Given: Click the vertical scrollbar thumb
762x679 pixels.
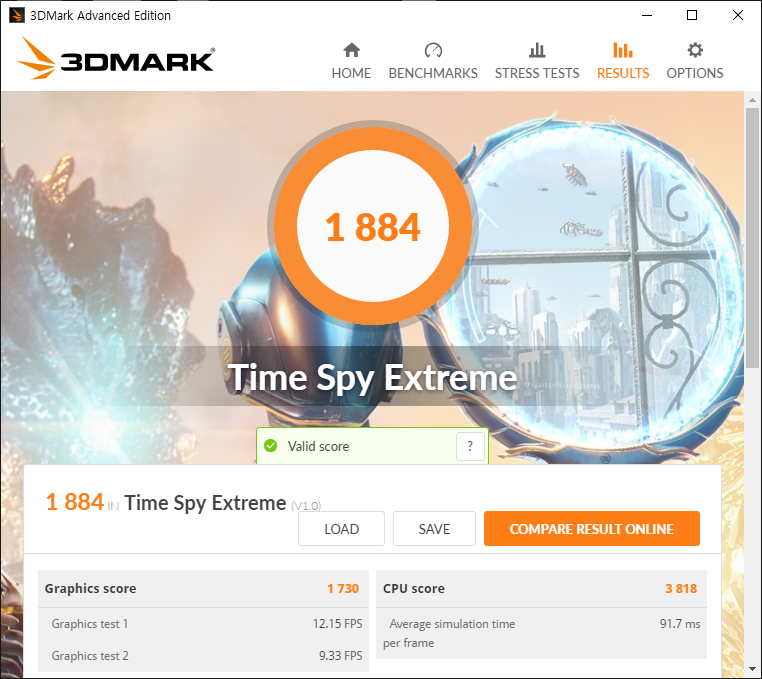Looking at the screenshot, I should coord(752,237).
